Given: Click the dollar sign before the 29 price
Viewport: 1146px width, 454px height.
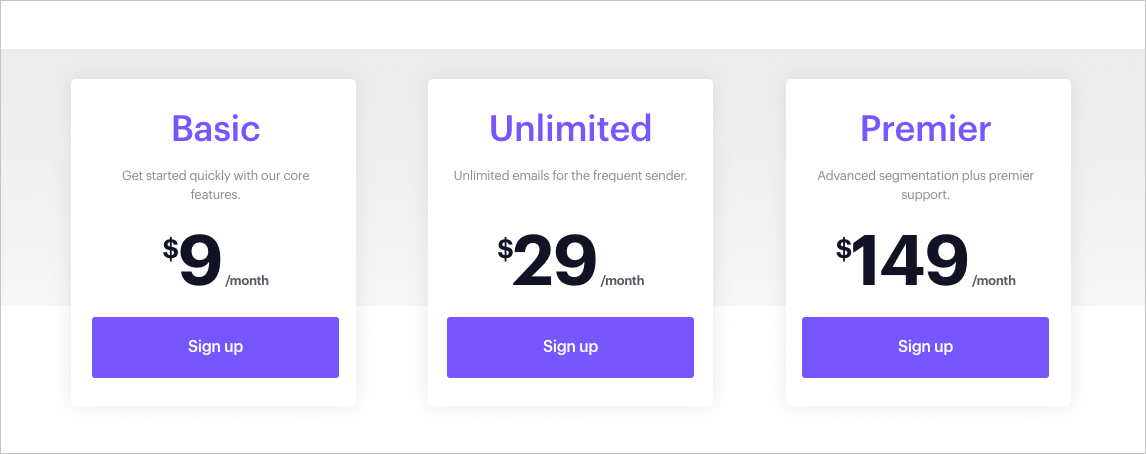Looking at the screenshot, I should click(505, 249).
